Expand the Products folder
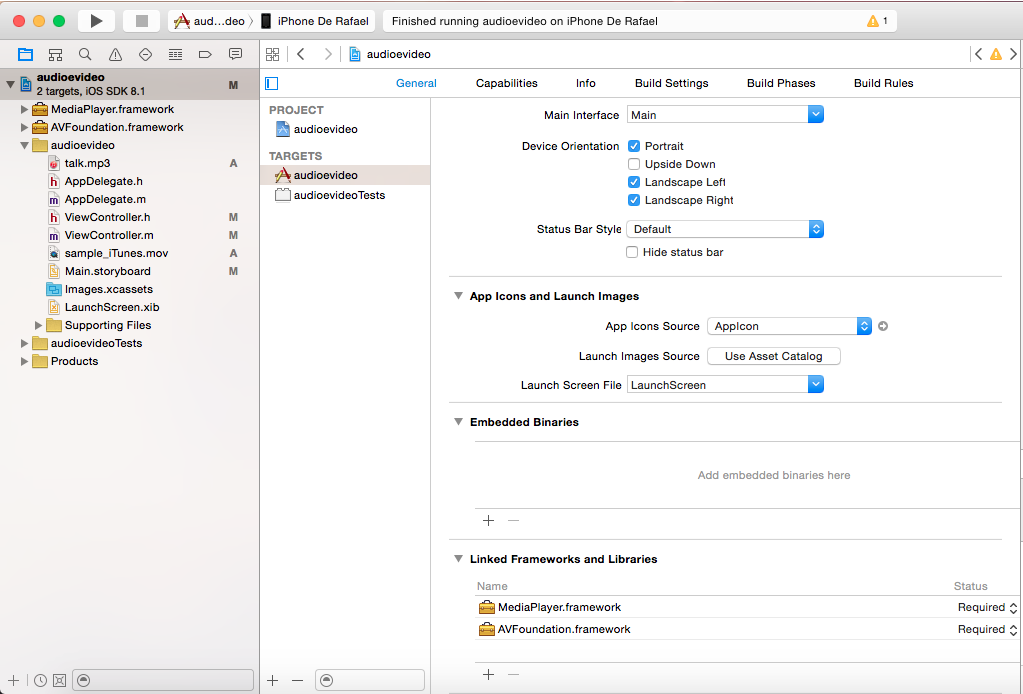 click(x=24, y=361)
